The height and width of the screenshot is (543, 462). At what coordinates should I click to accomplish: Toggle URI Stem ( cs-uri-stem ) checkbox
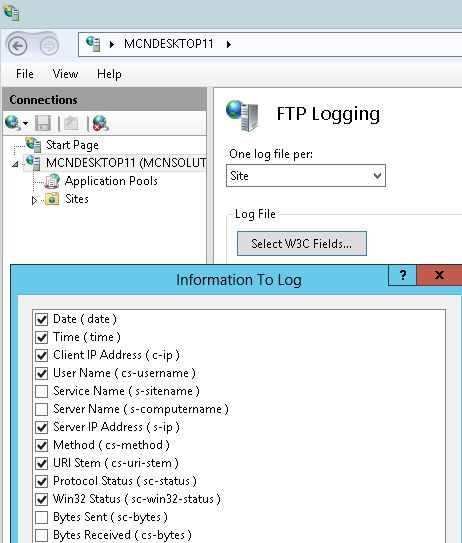(x=42, y=463)
